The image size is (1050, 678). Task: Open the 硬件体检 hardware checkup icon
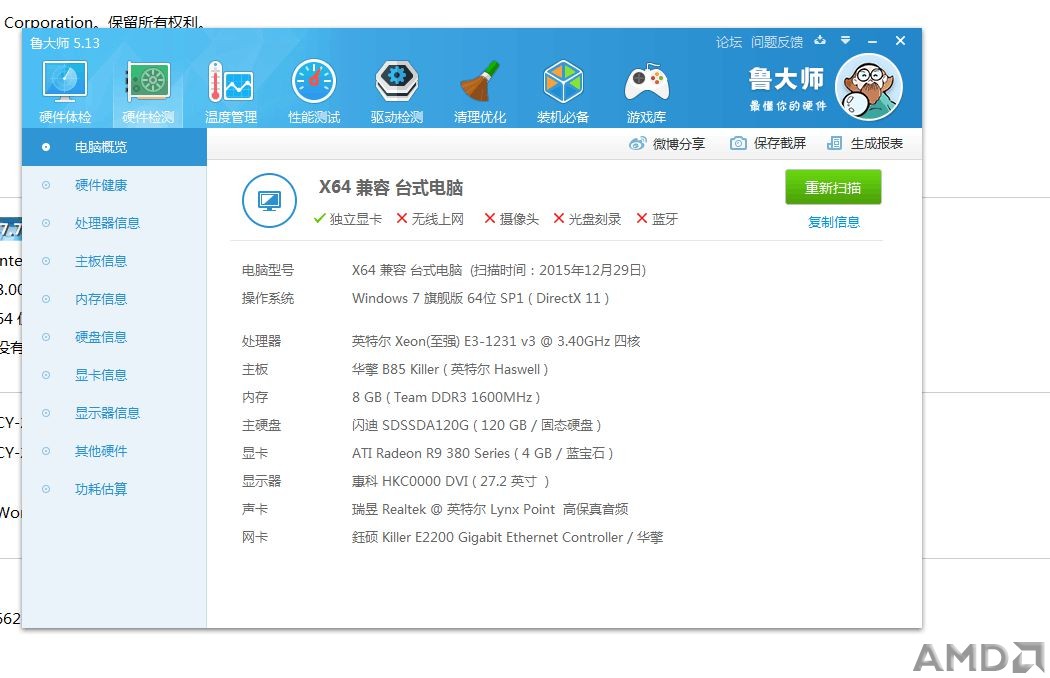point(65,91)
